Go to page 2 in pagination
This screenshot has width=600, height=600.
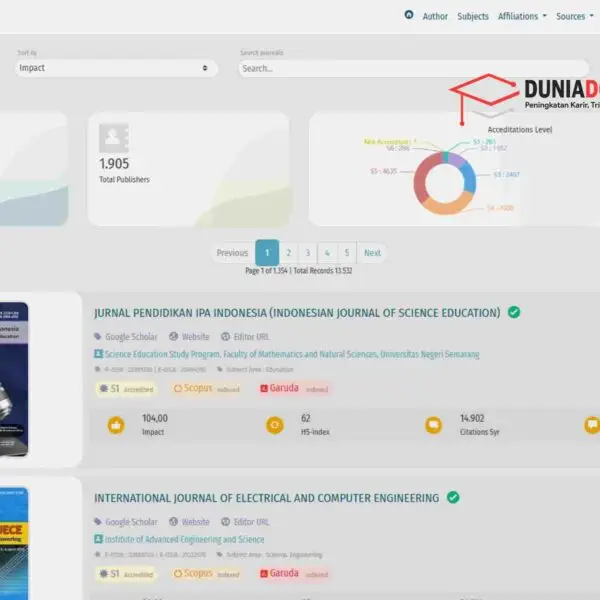(x=289, y=253)
